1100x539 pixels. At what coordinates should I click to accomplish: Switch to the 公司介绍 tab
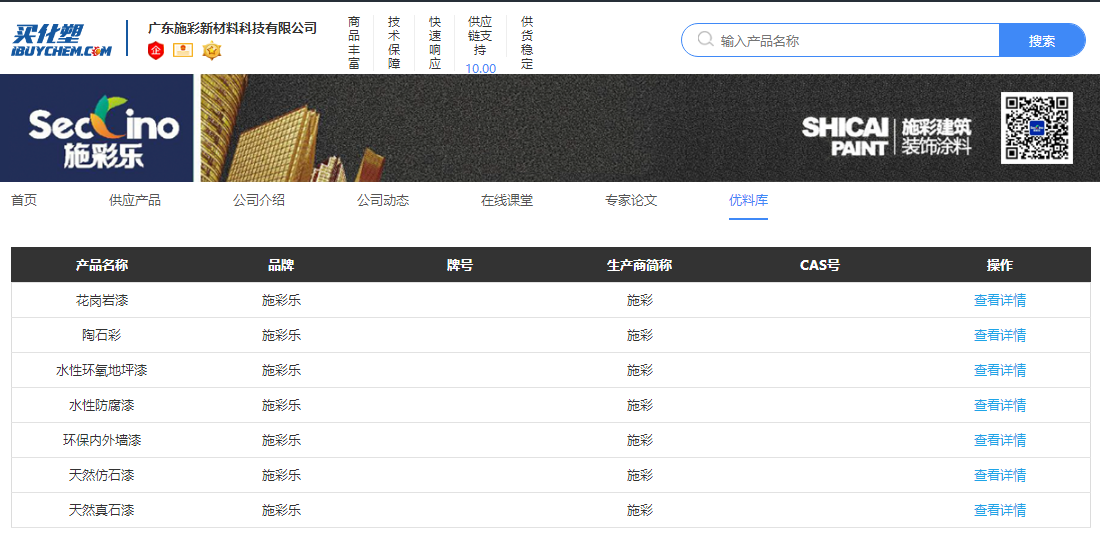[x=259, y=201]
